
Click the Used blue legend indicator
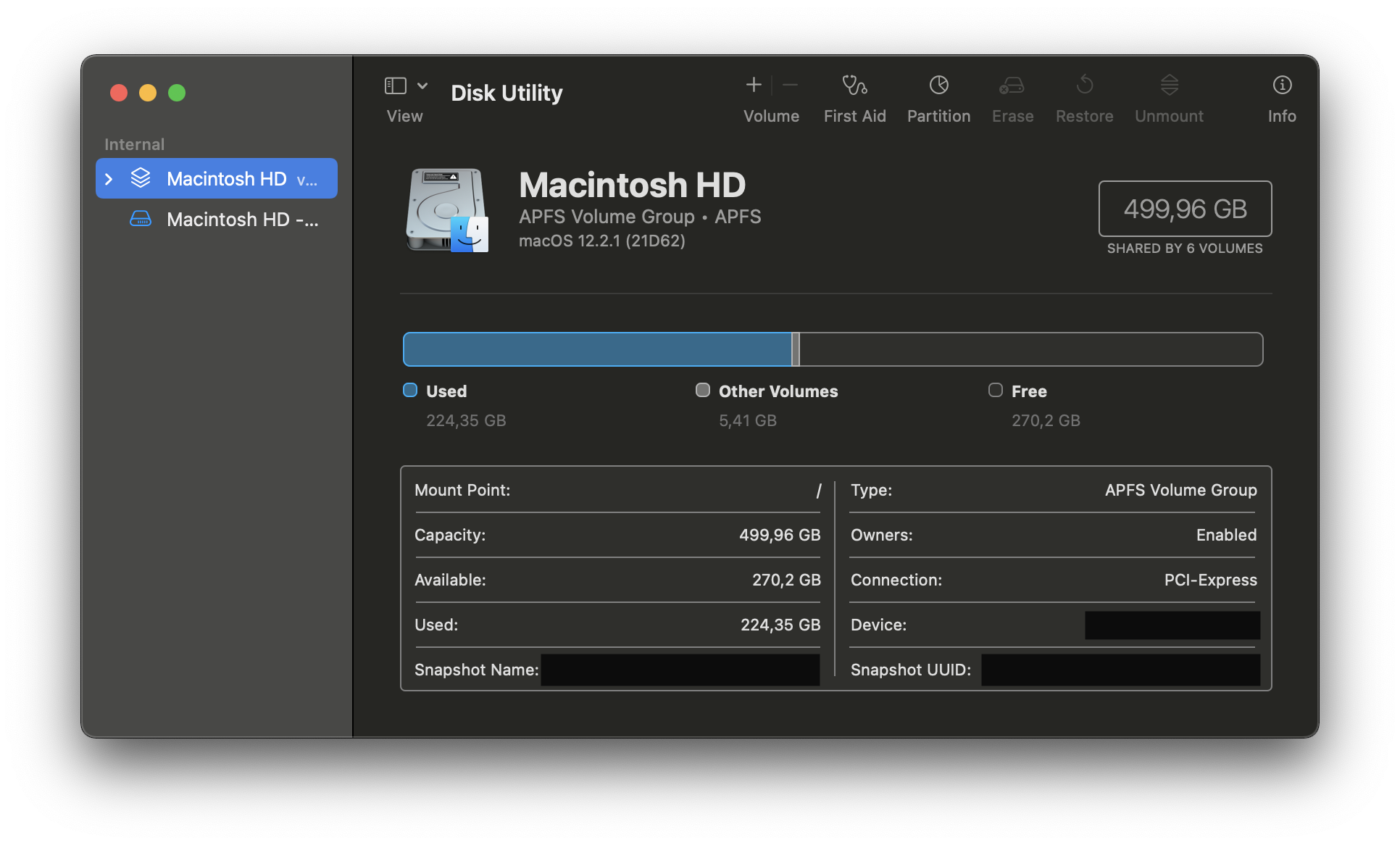click(x=410, y=391)
